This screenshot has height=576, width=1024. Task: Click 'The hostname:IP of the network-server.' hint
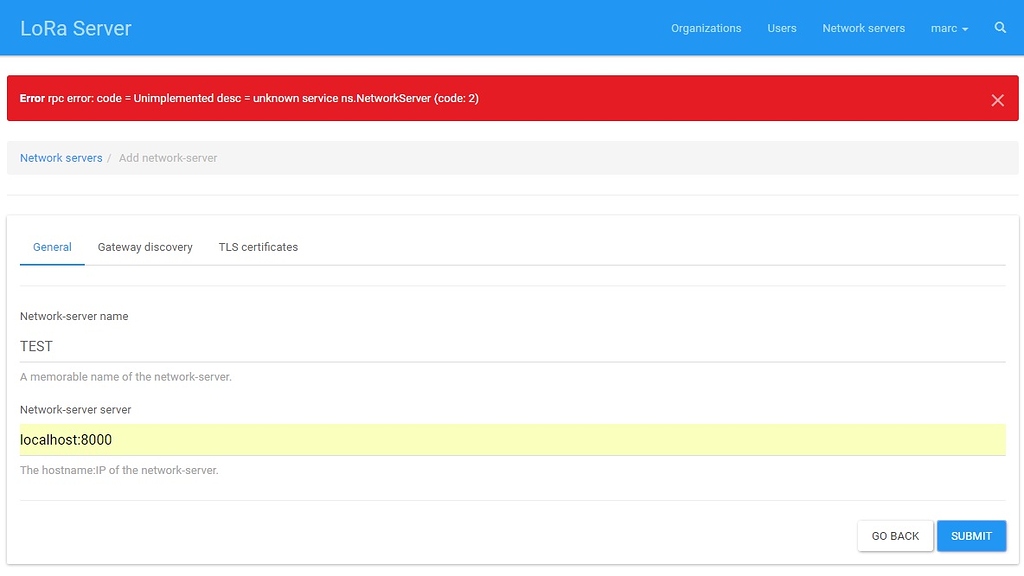(x=119, y=470)
